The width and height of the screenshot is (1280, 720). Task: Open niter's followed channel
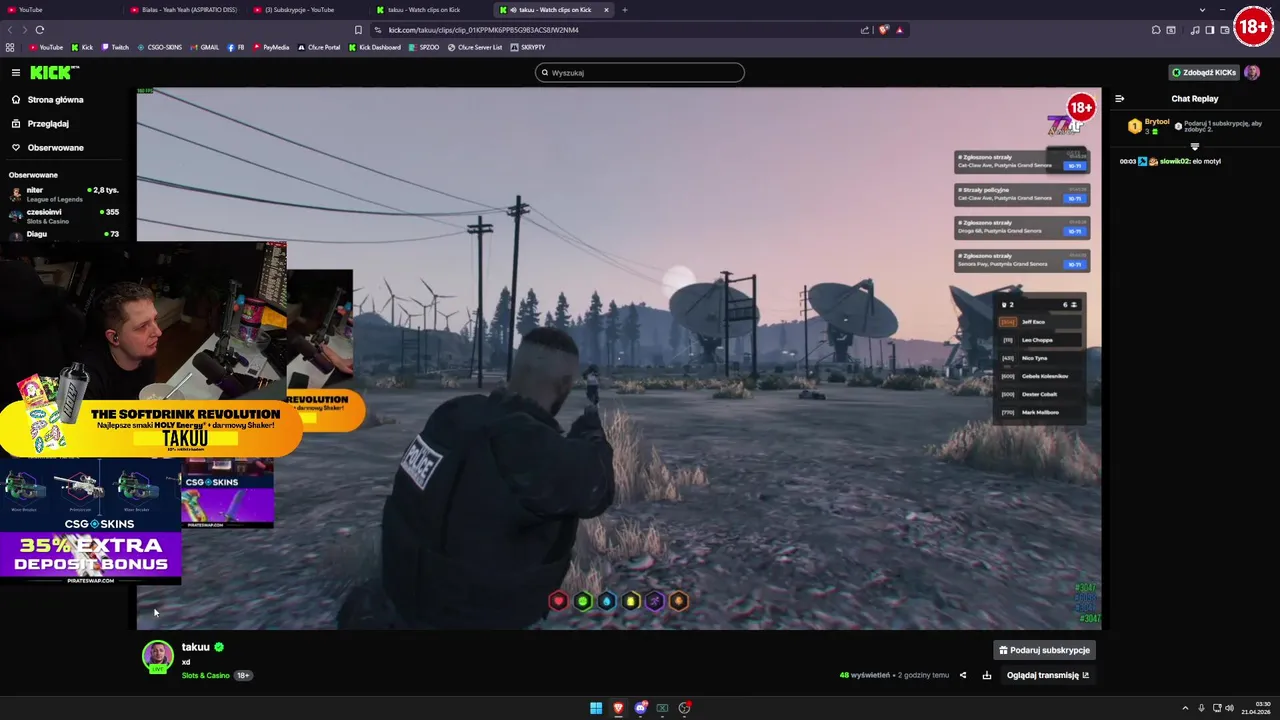[65, 194]
